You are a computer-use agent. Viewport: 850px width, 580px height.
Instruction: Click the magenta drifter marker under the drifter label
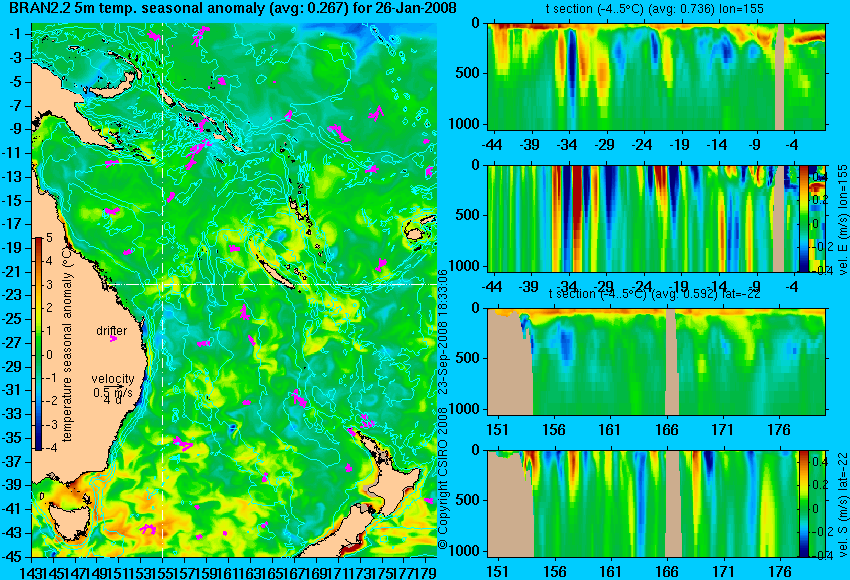[113, 339]
